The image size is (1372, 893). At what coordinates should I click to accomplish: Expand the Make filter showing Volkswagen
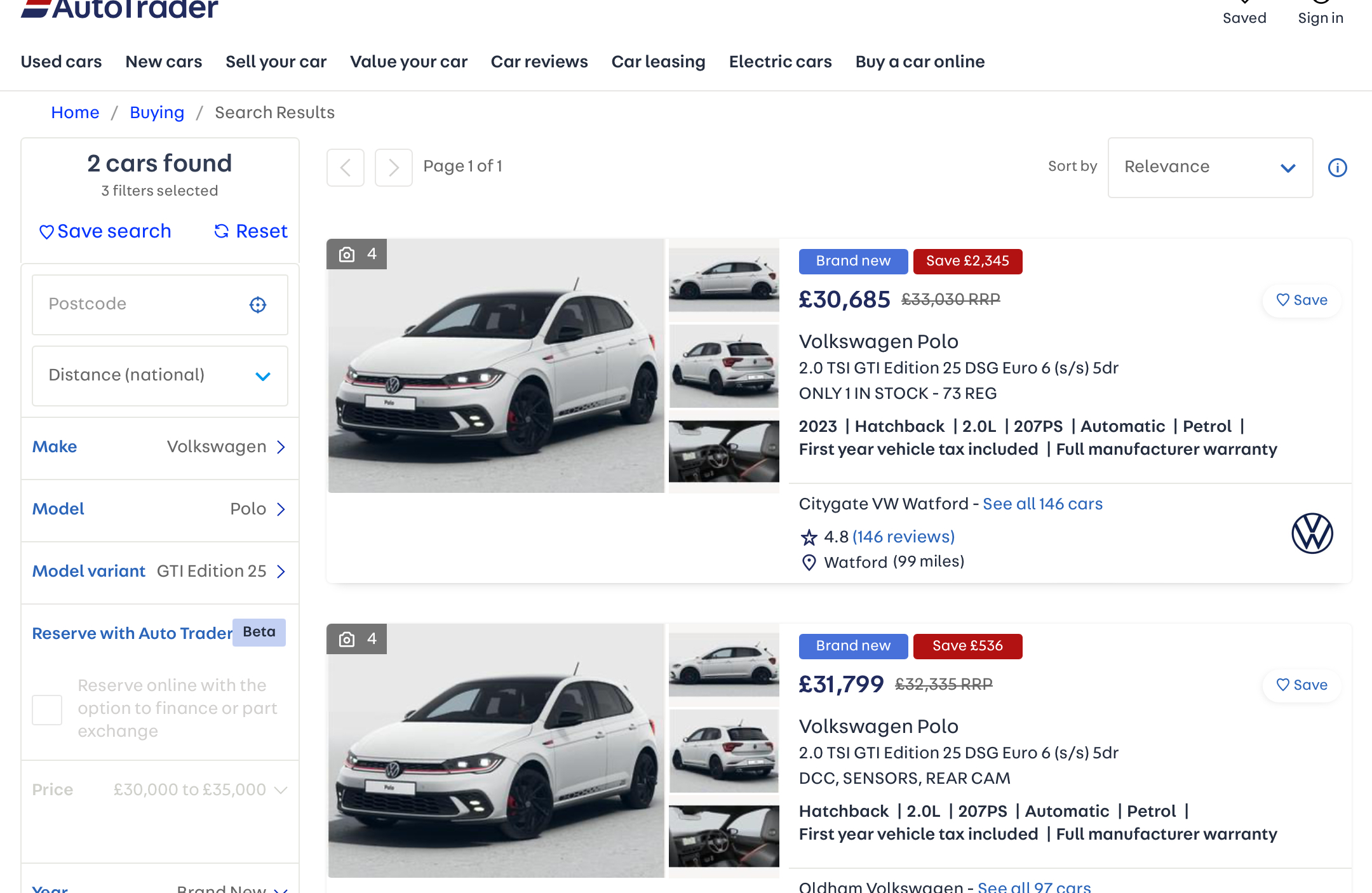(160, 447)
